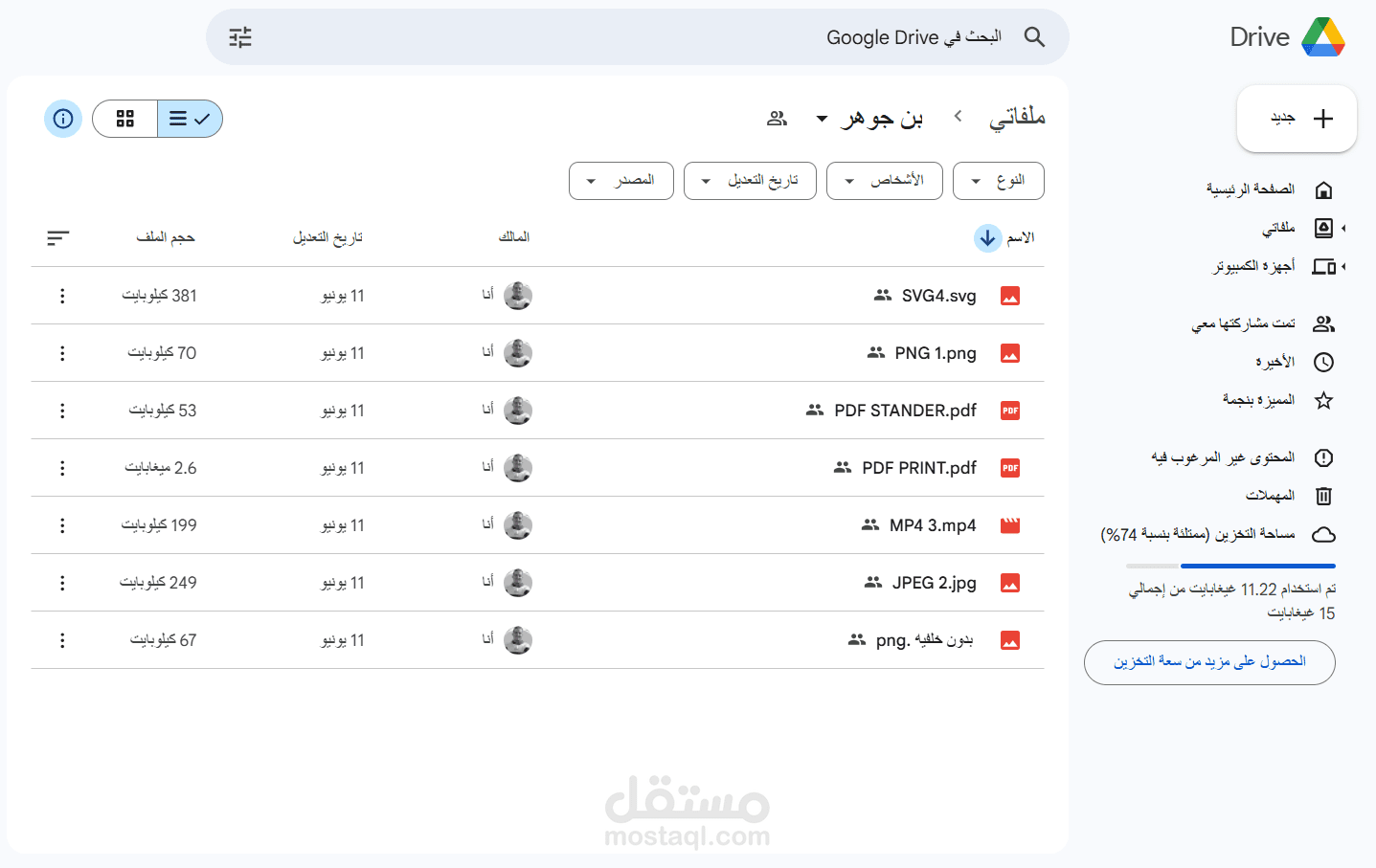
Task: Expand the ملفاتي tree arrow in sidebar
Action: tap(1343, 228)
